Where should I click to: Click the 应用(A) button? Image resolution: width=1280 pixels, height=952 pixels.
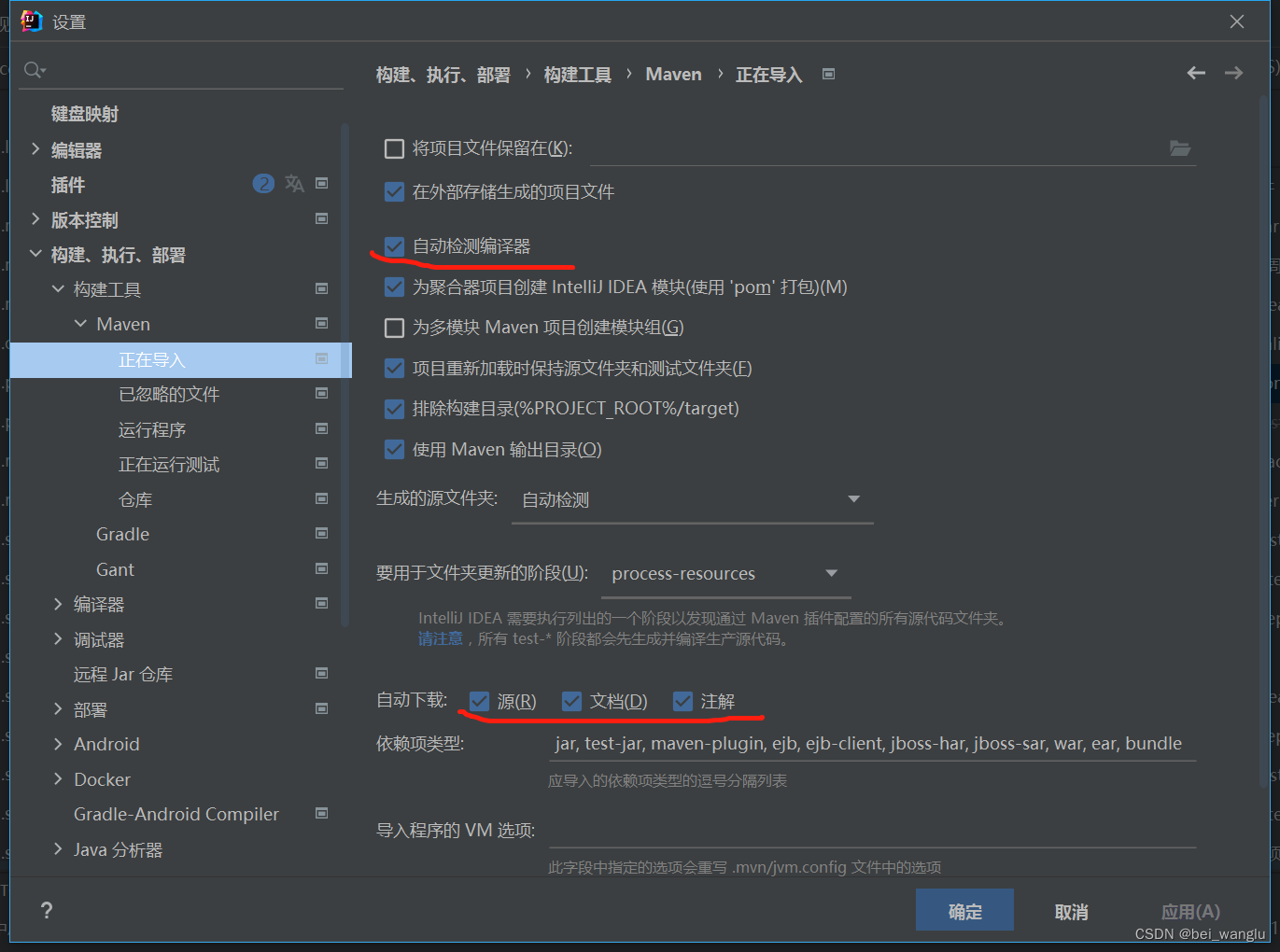point(1190,910)
